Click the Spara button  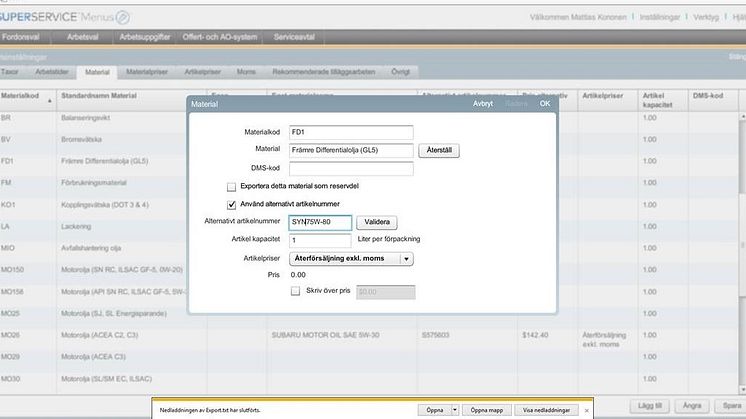(x=731, y=406)
